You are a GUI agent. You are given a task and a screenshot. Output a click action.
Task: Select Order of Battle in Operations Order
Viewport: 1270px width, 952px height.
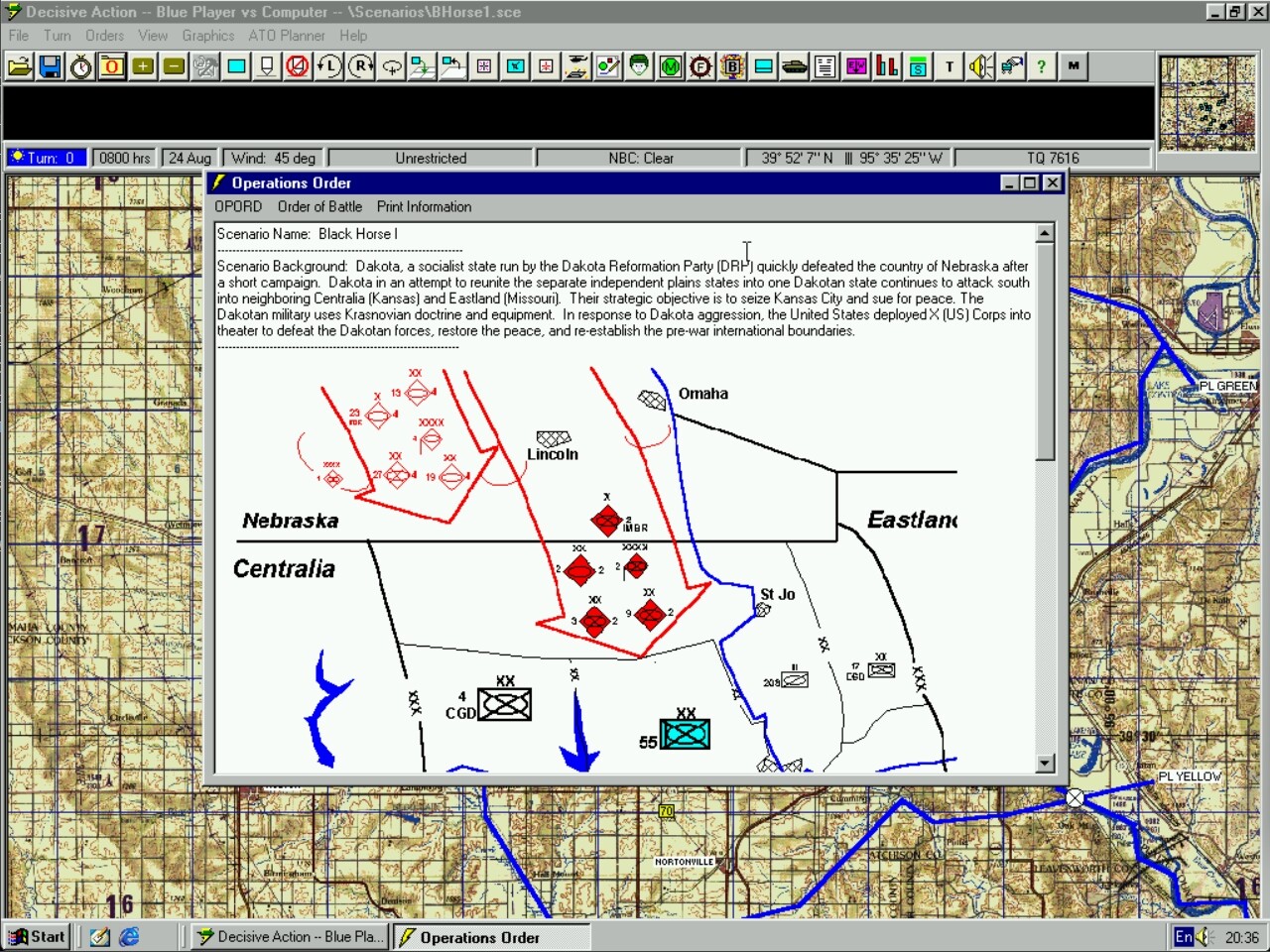tap(319, 206)
